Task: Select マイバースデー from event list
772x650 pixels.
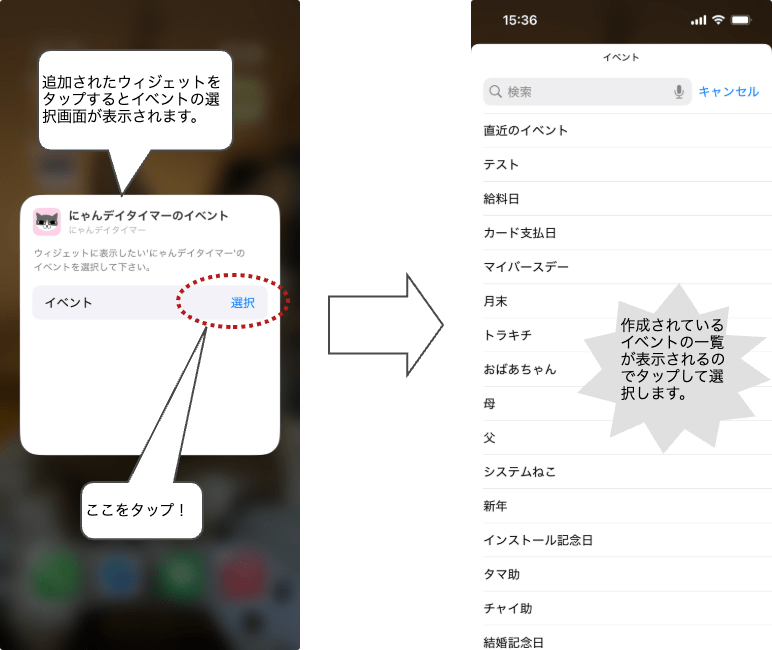Action: point(525,267)
